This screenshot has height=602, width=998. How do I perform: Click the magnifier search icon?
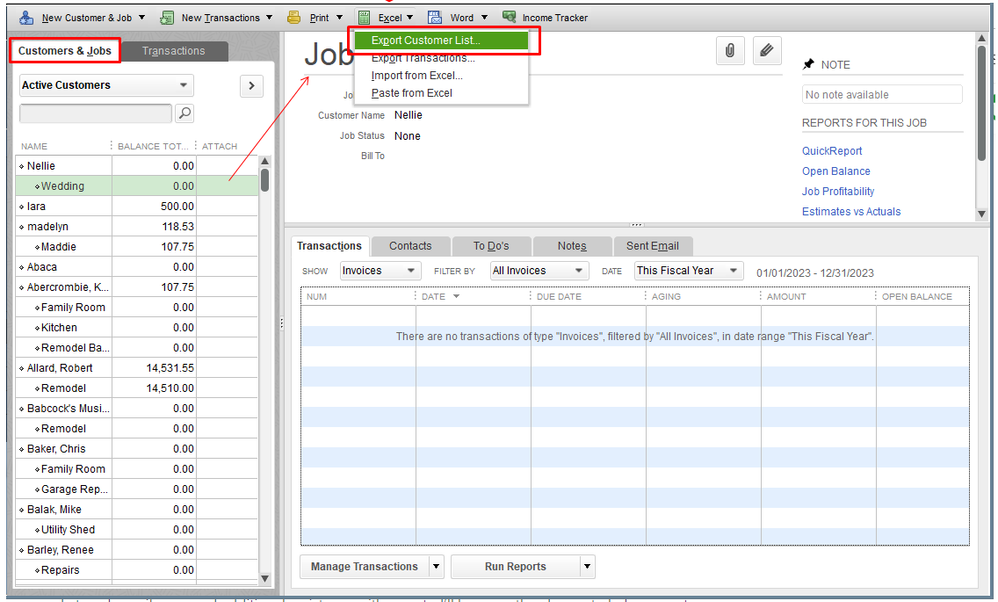[185, 113]
